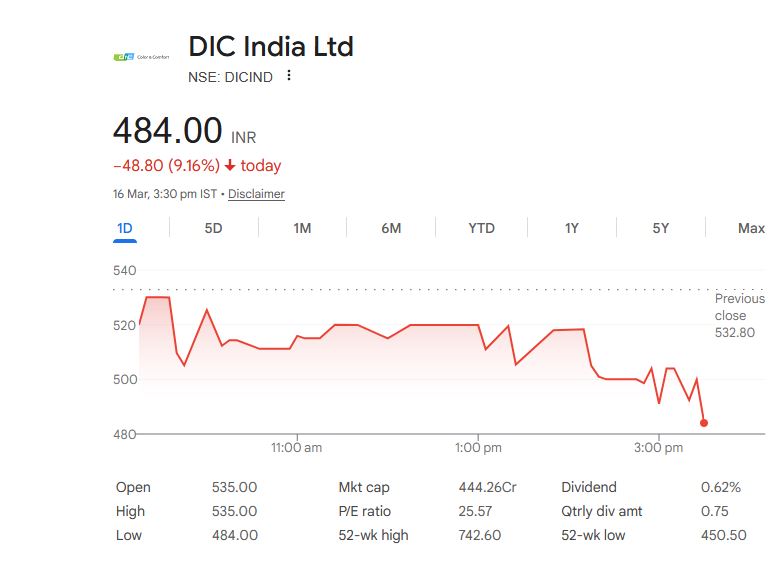Screen dimensions: 784x585
Task: Click the red endpoint dot on chart
Action: point(704,423)
